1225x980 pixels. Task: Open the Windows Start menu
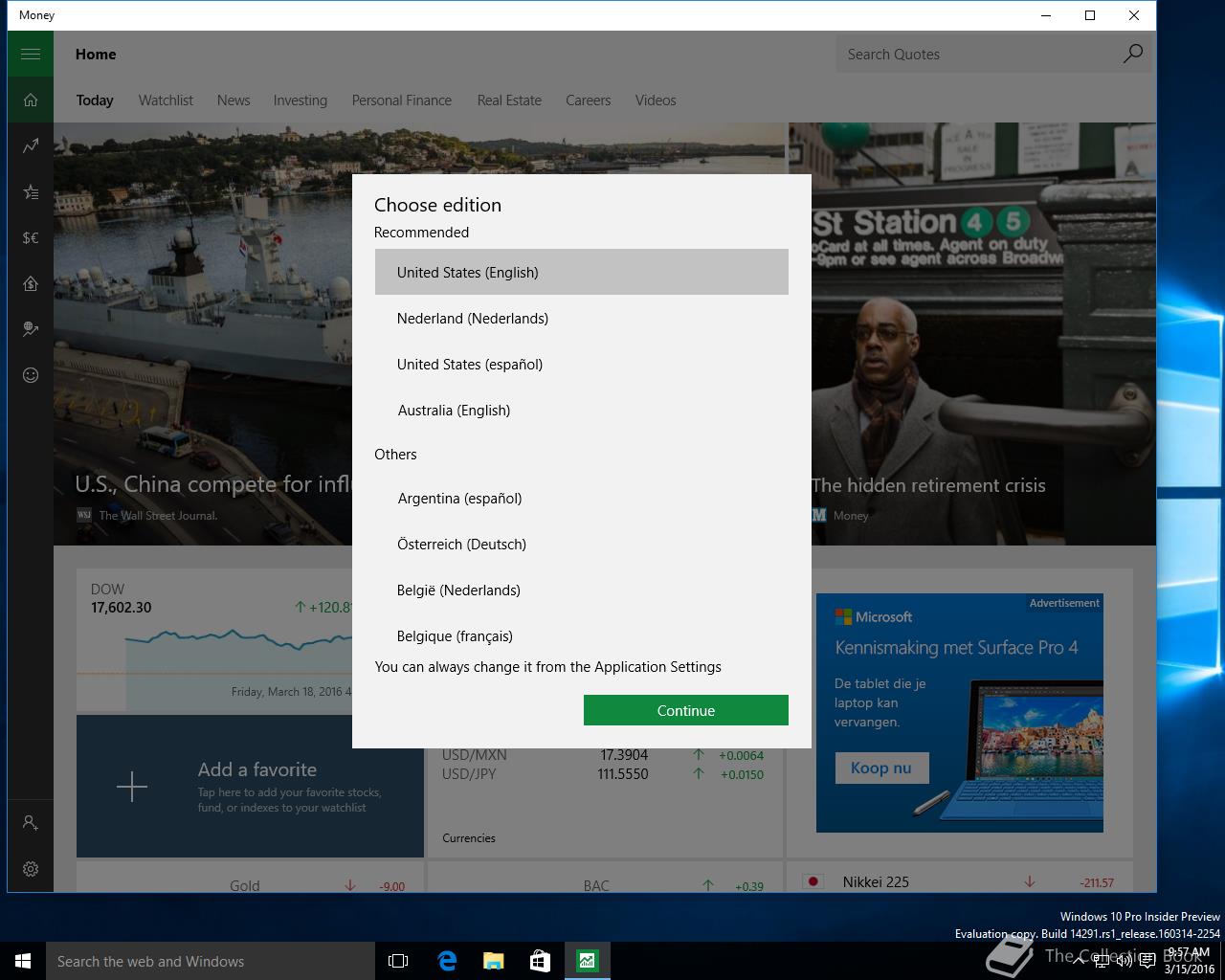23,961
